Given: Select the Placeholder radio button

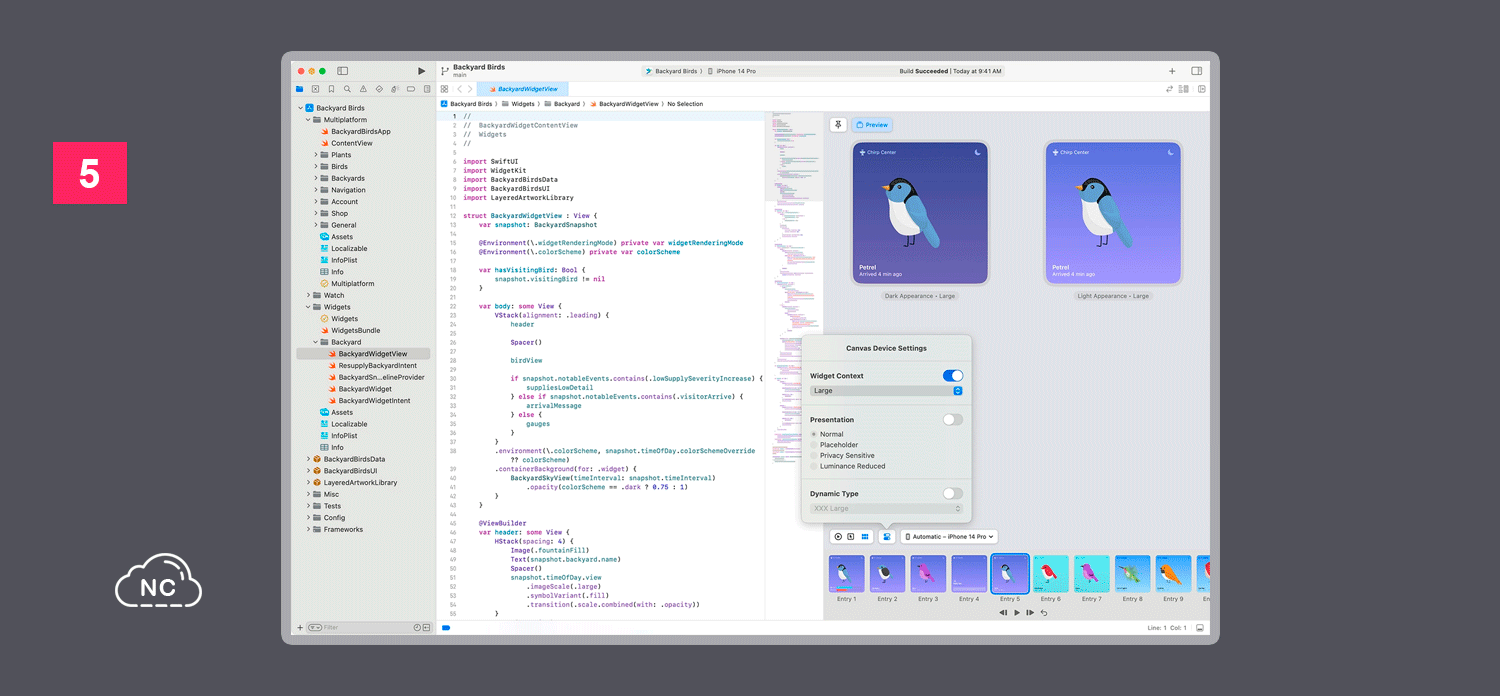Looking at the screenshot, I should click(814, 445).
